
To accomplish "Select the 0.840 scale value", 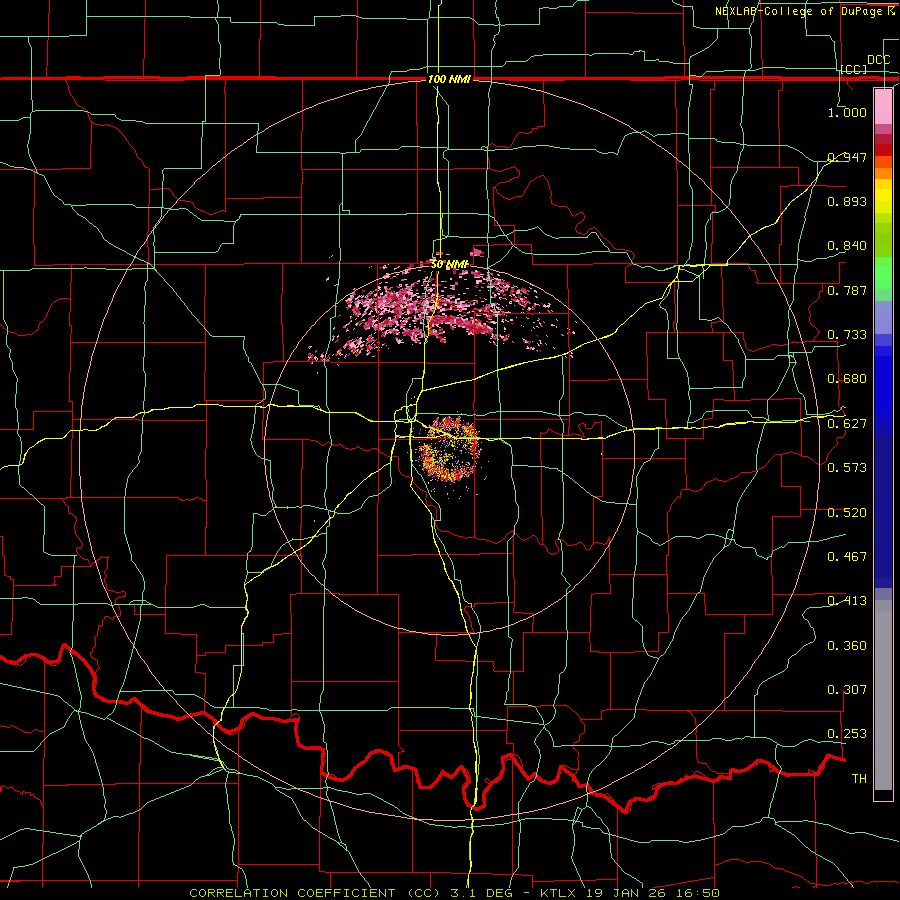I will coord(847,246).
